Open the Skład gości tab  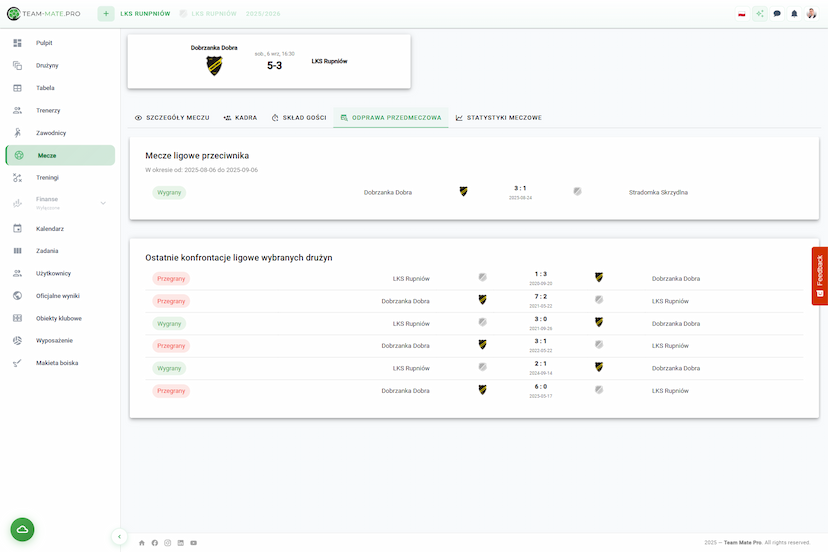click(299, 118)
